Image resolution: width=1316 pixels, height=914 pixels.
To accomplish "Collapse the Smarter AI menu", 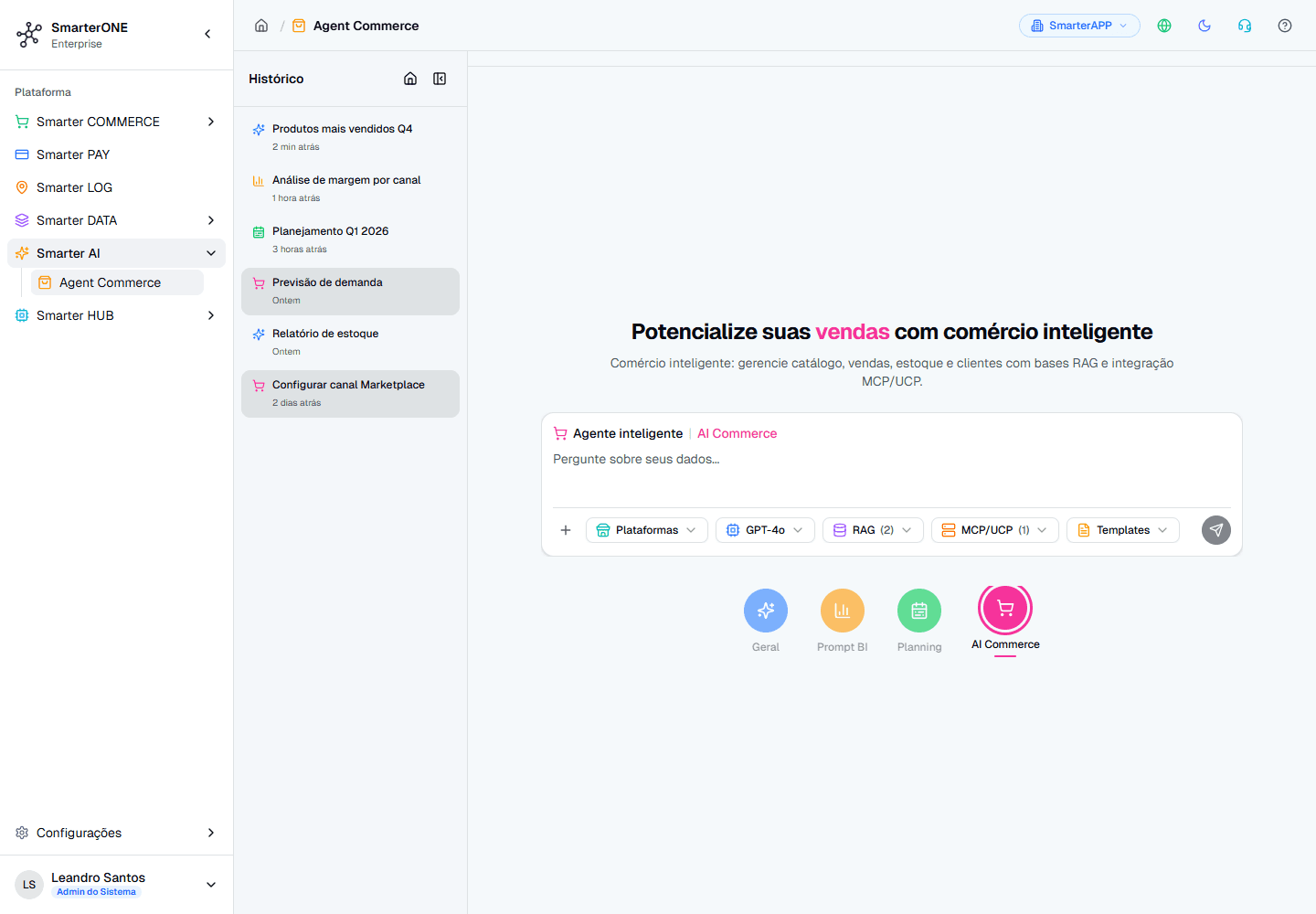I will 116,253.
